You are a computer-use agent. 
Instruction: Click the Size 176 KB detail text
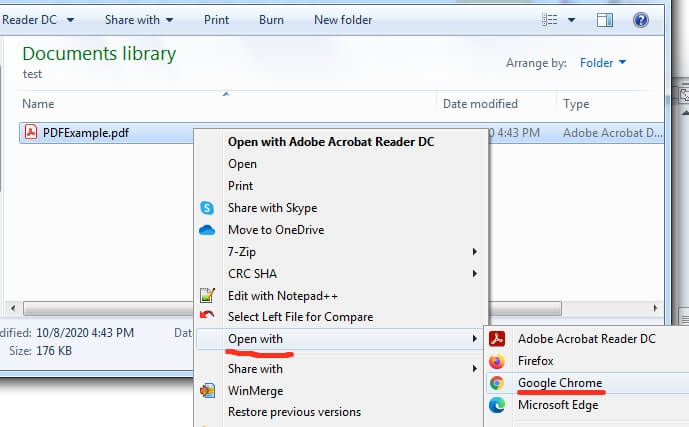pyautogui.click(x=40, y=351)
